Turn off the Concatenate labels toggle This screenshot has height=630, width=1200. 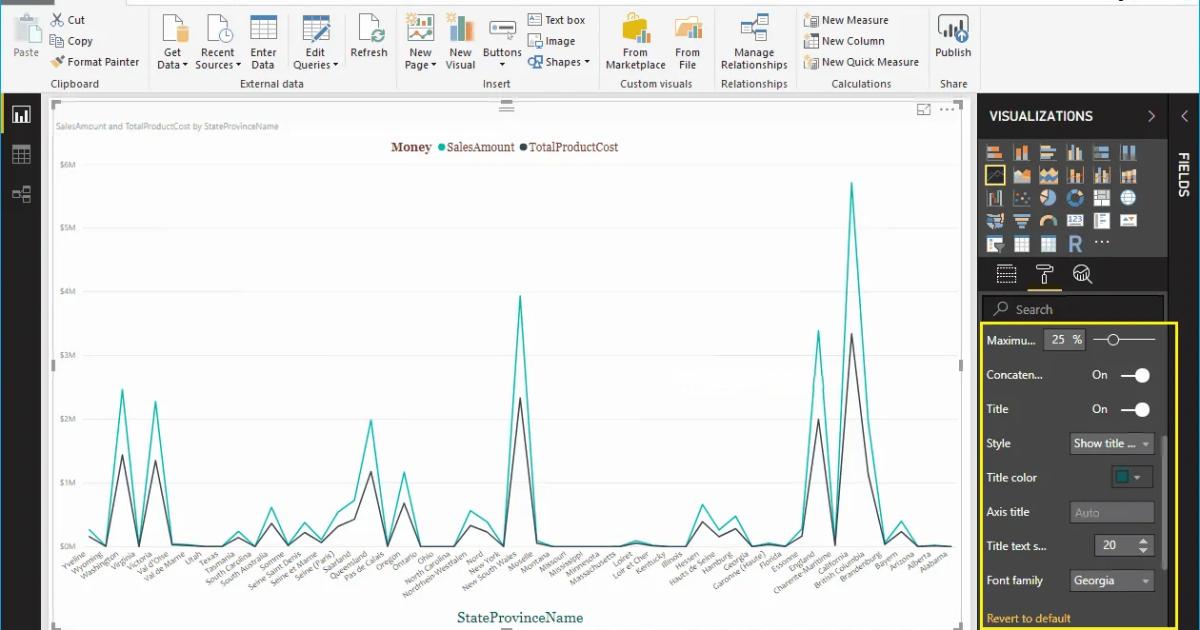click(x=1135, y=374)
